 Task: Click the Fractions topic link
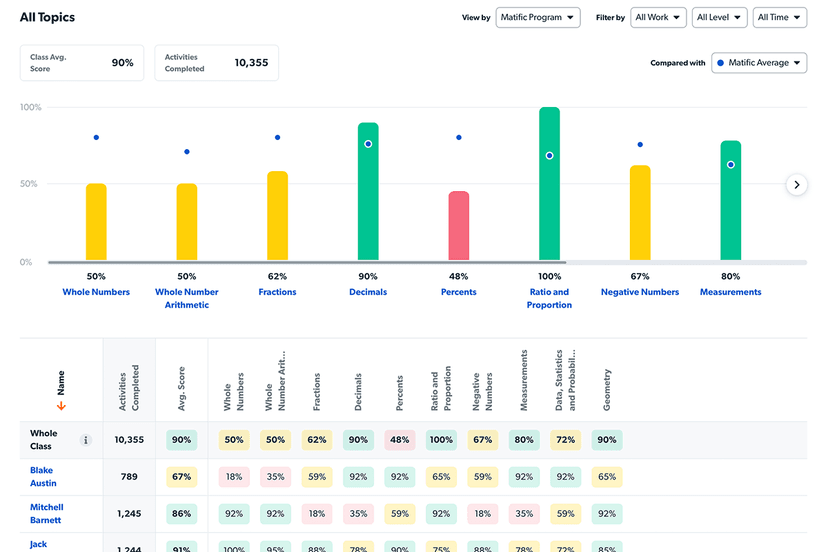coord(277,292)
